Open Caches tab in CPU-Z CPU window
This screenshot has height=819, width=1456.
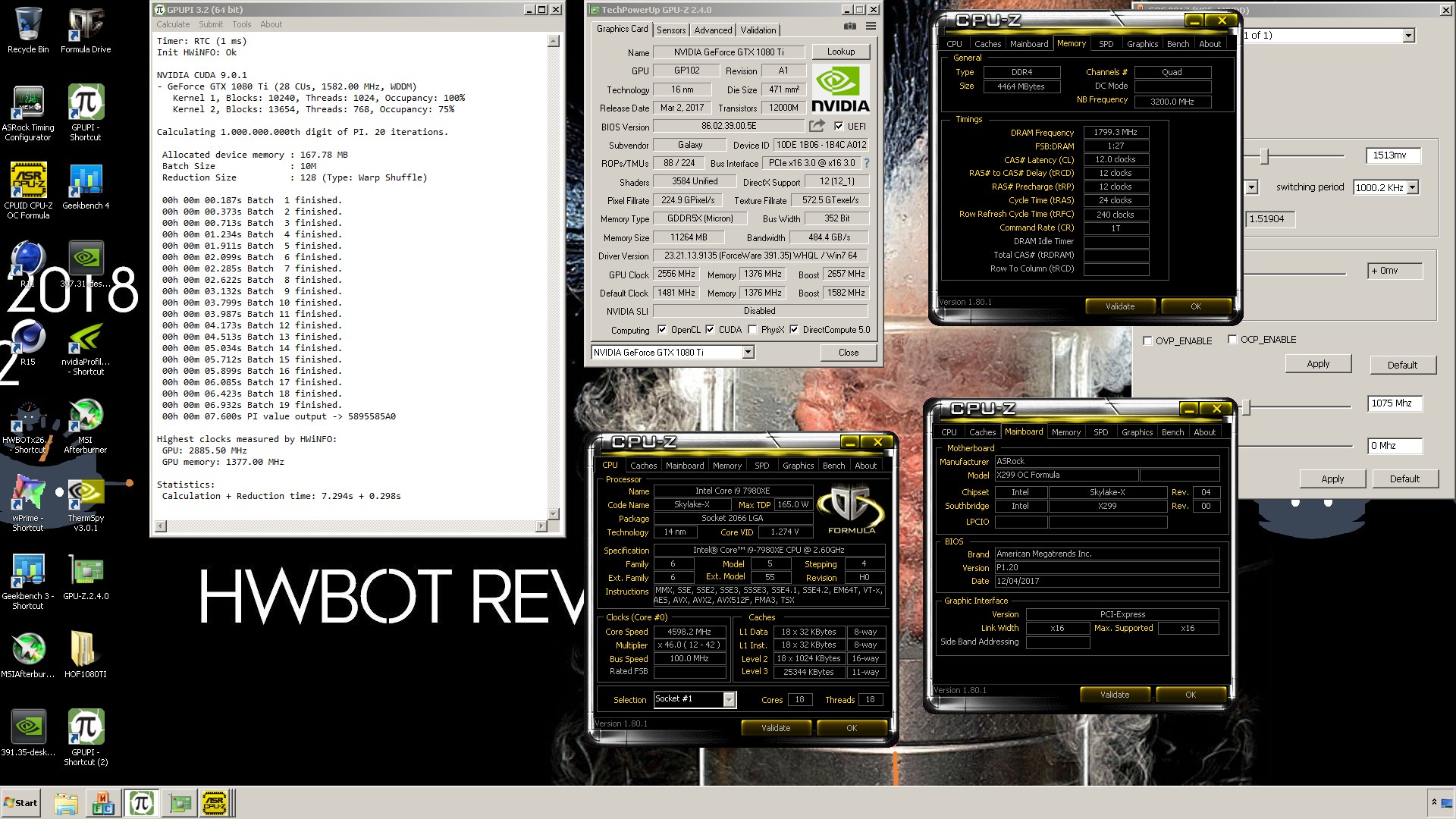point(643,466)
